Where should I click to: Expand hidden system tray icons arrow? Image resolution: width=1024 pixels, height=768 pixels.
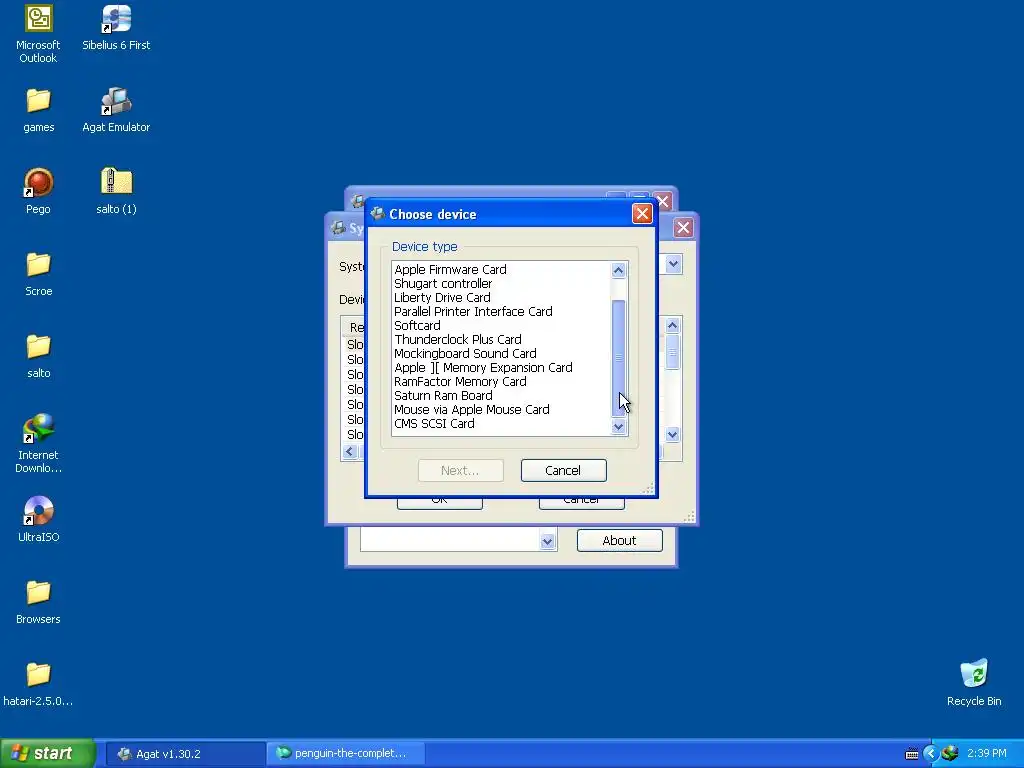931,754
